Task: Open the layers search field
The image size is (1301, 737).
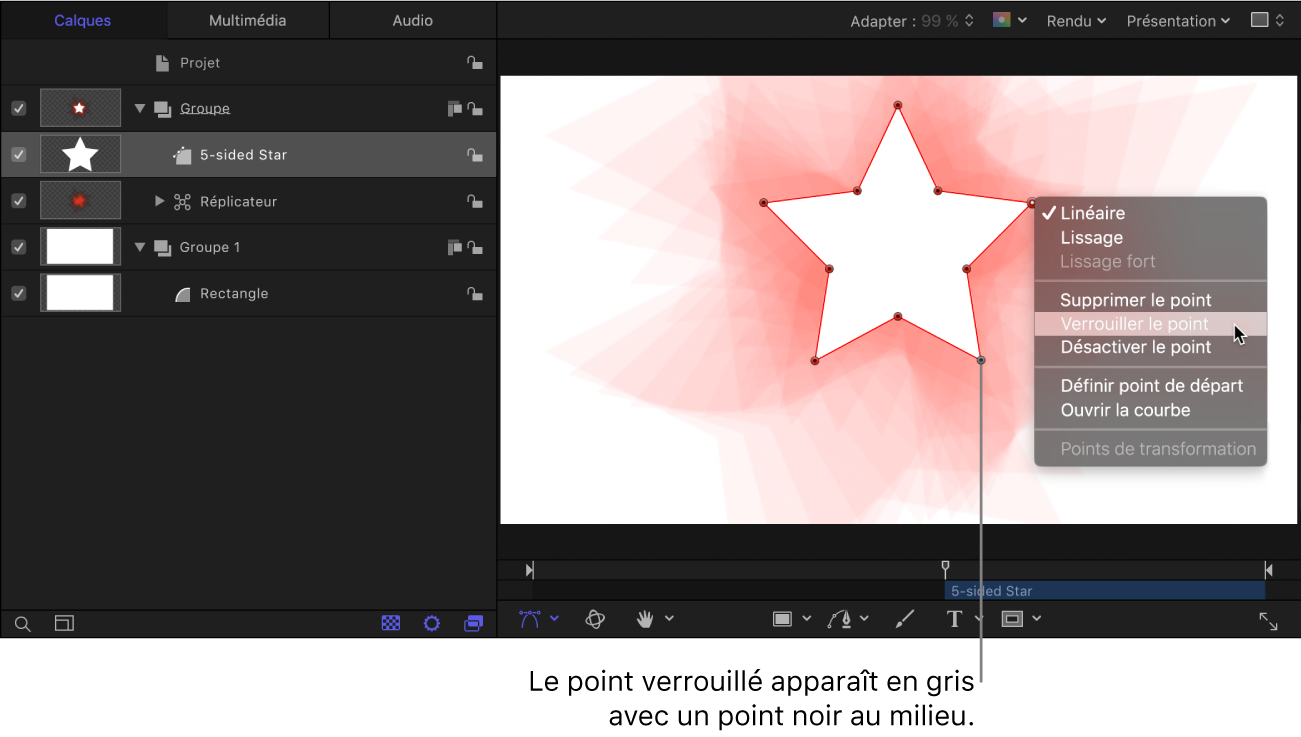Action: point(22,623)
